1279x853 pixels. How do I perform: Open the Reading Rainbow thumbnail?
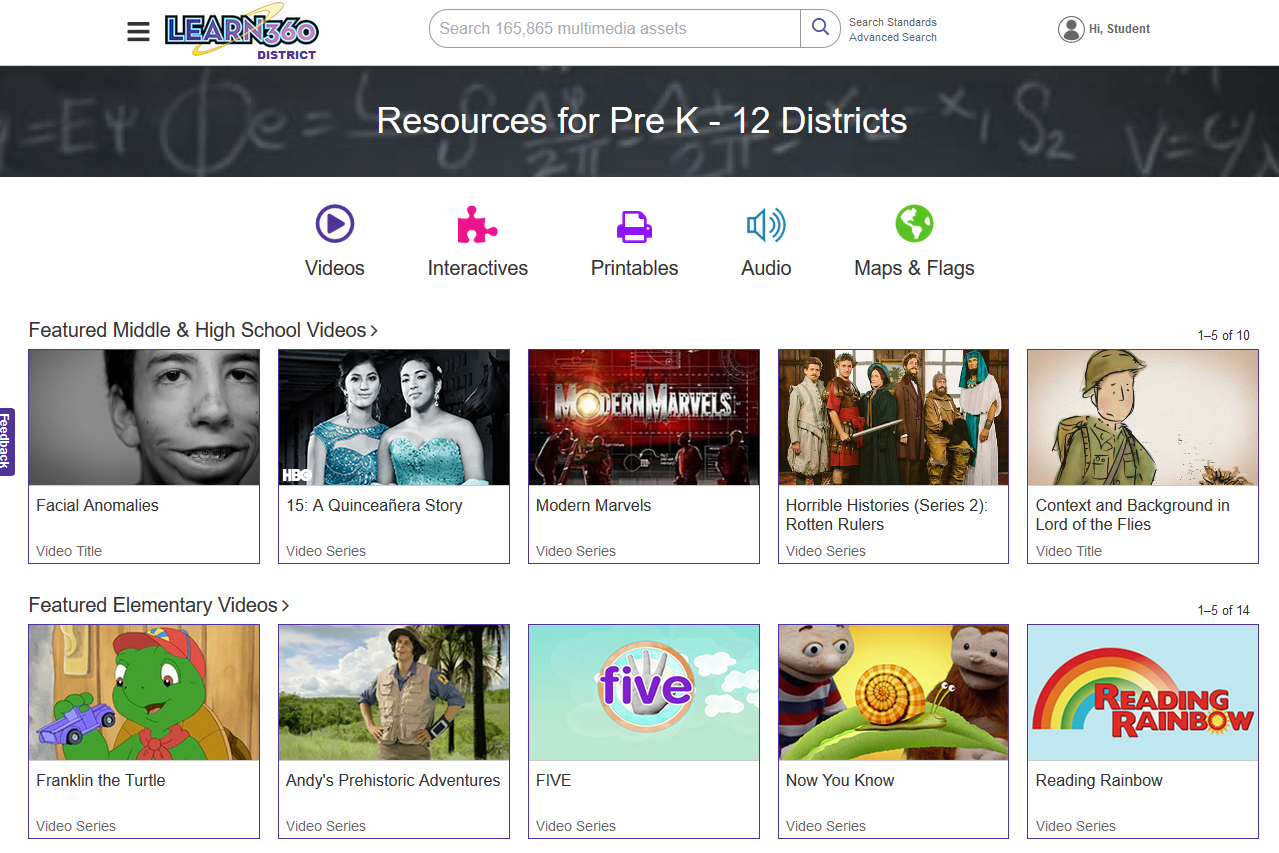(1143, 692)
